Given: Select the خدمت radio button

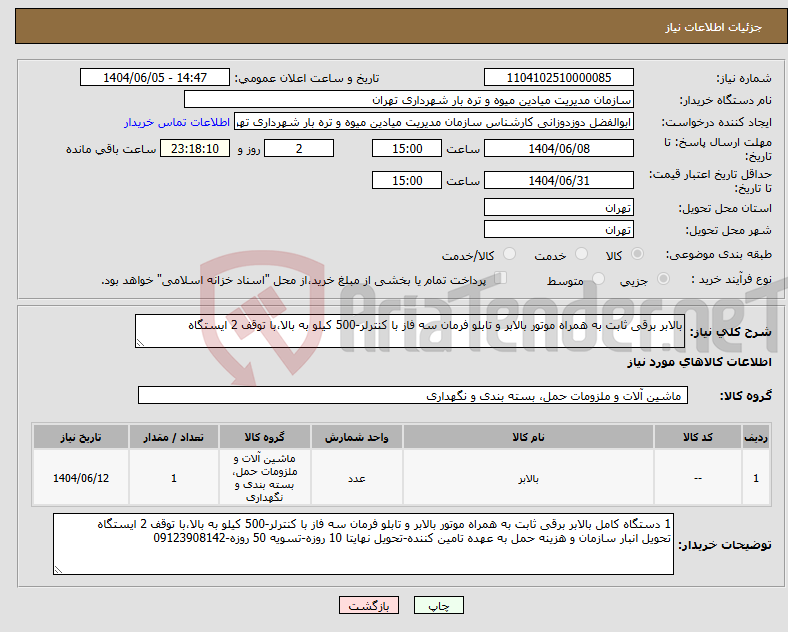Looking at the screenshot, I should pos(581,254).
